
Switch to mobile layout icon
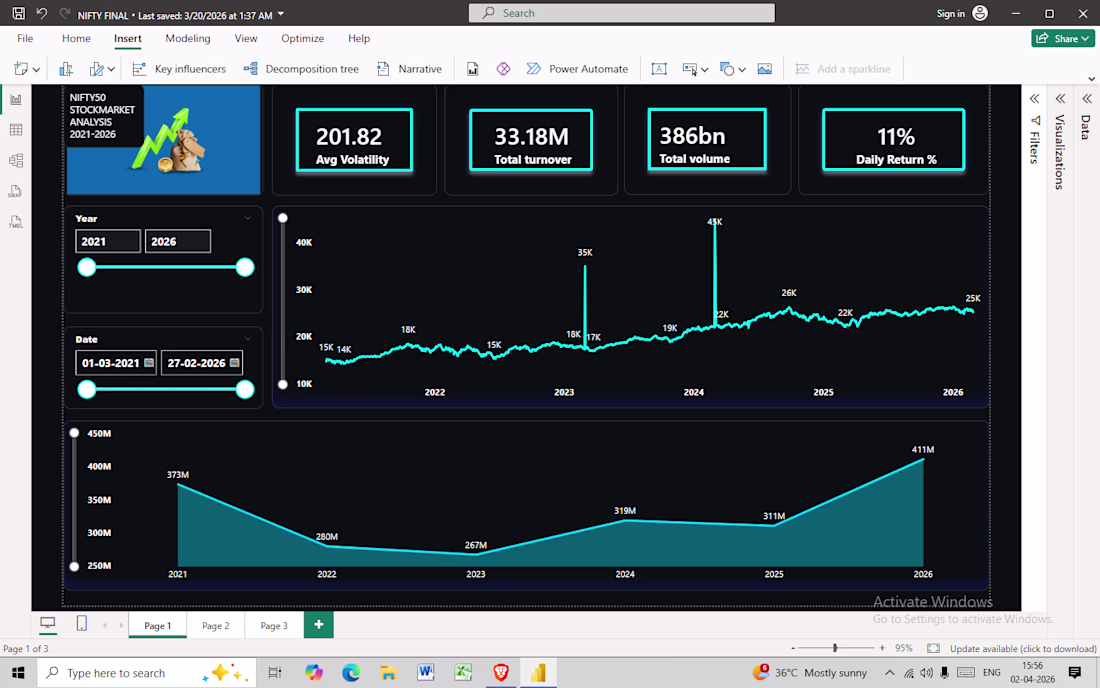[x=81, y=623]
